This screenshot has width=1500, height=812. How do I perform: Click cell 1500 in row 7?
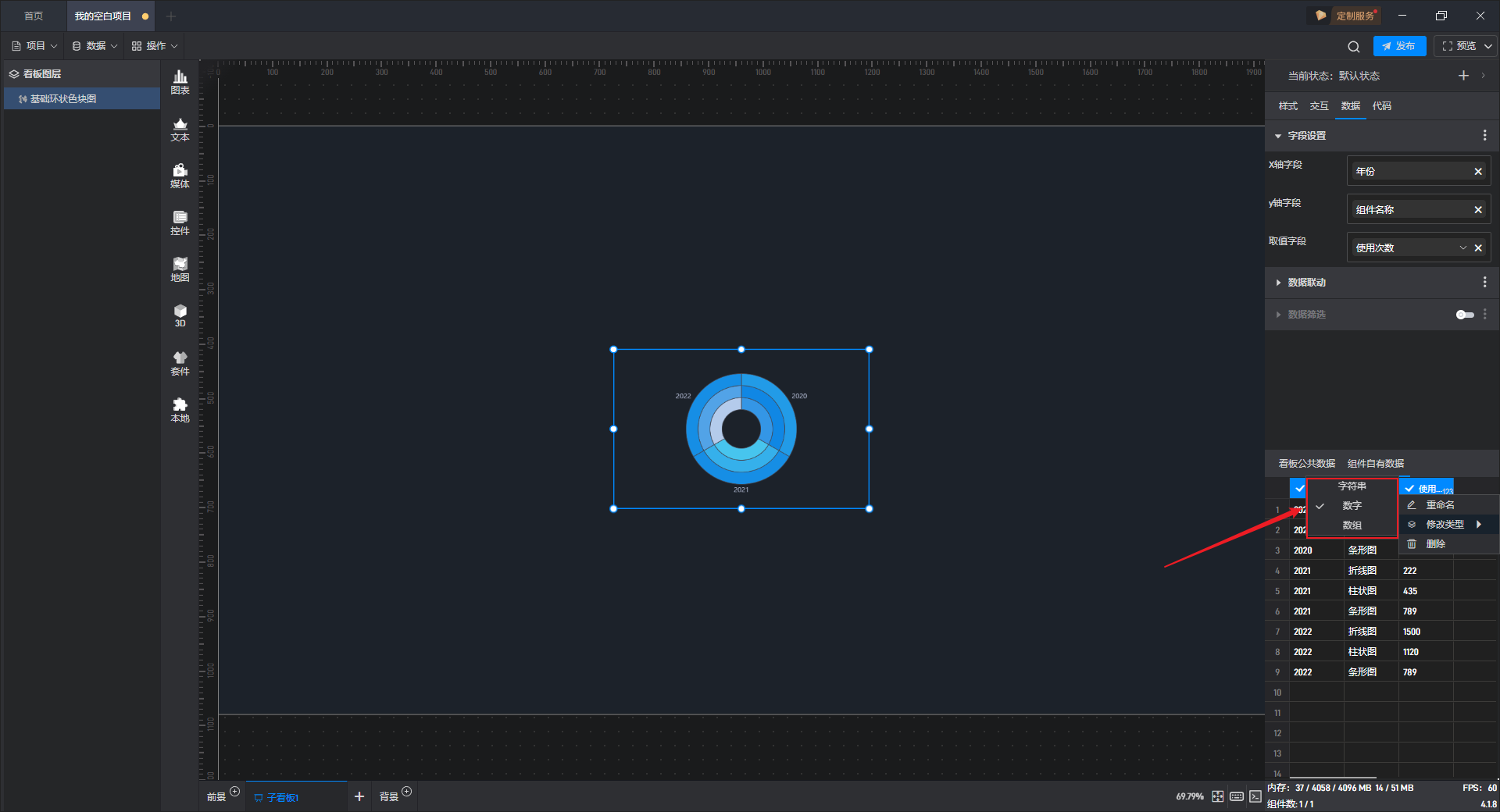pos(1426,632)
